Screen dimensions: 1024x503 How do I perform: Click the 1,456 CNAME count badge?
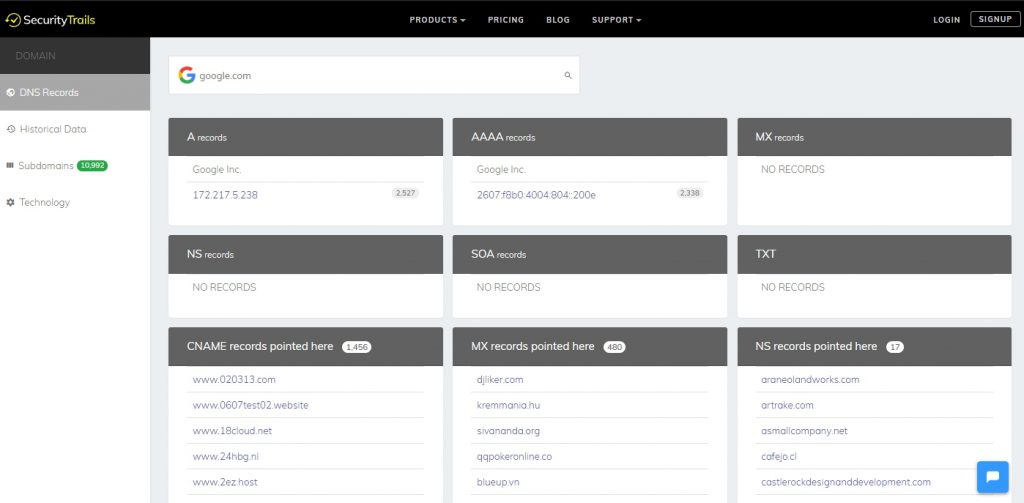click(357, 347)
